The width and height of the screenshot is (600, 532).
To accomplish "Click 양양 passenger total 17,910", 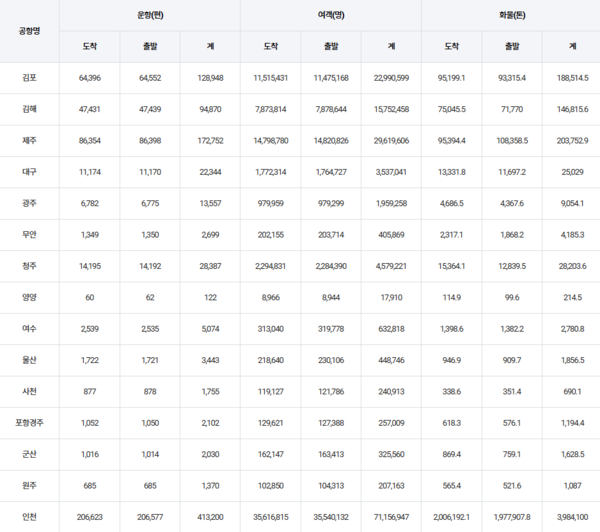I will click(391, 298).
